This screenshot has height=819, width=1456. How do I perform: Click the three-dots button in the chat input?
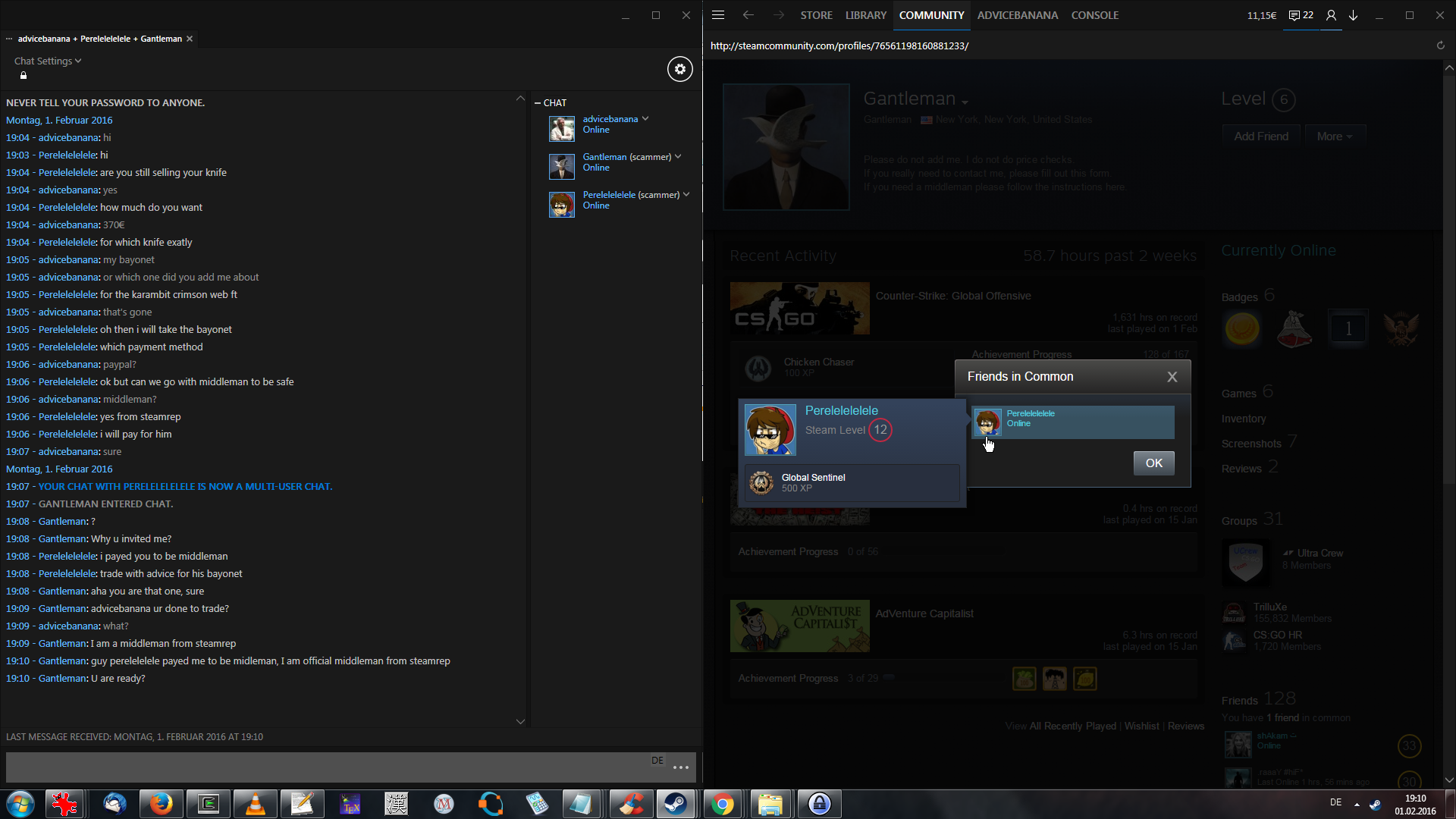click(x=680, y=767)
